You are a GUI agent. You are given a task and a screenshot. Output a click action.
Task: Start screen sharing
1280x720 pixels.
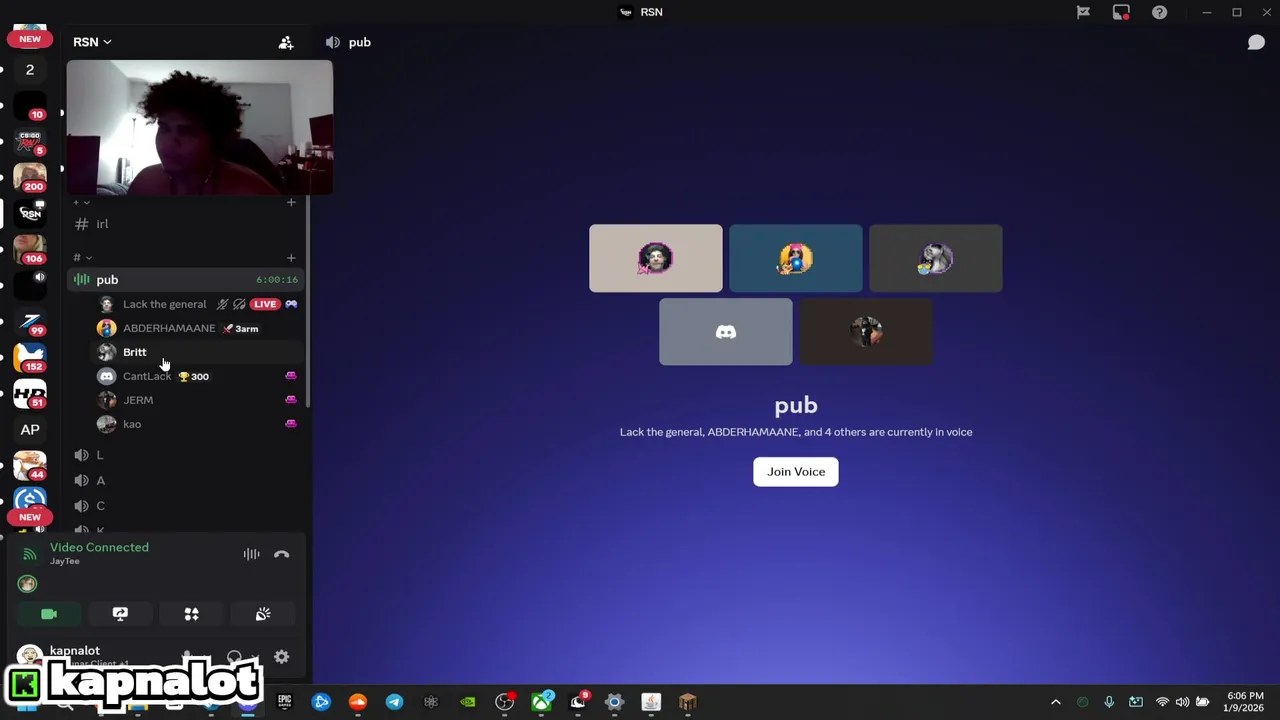(x=120, y=614)
